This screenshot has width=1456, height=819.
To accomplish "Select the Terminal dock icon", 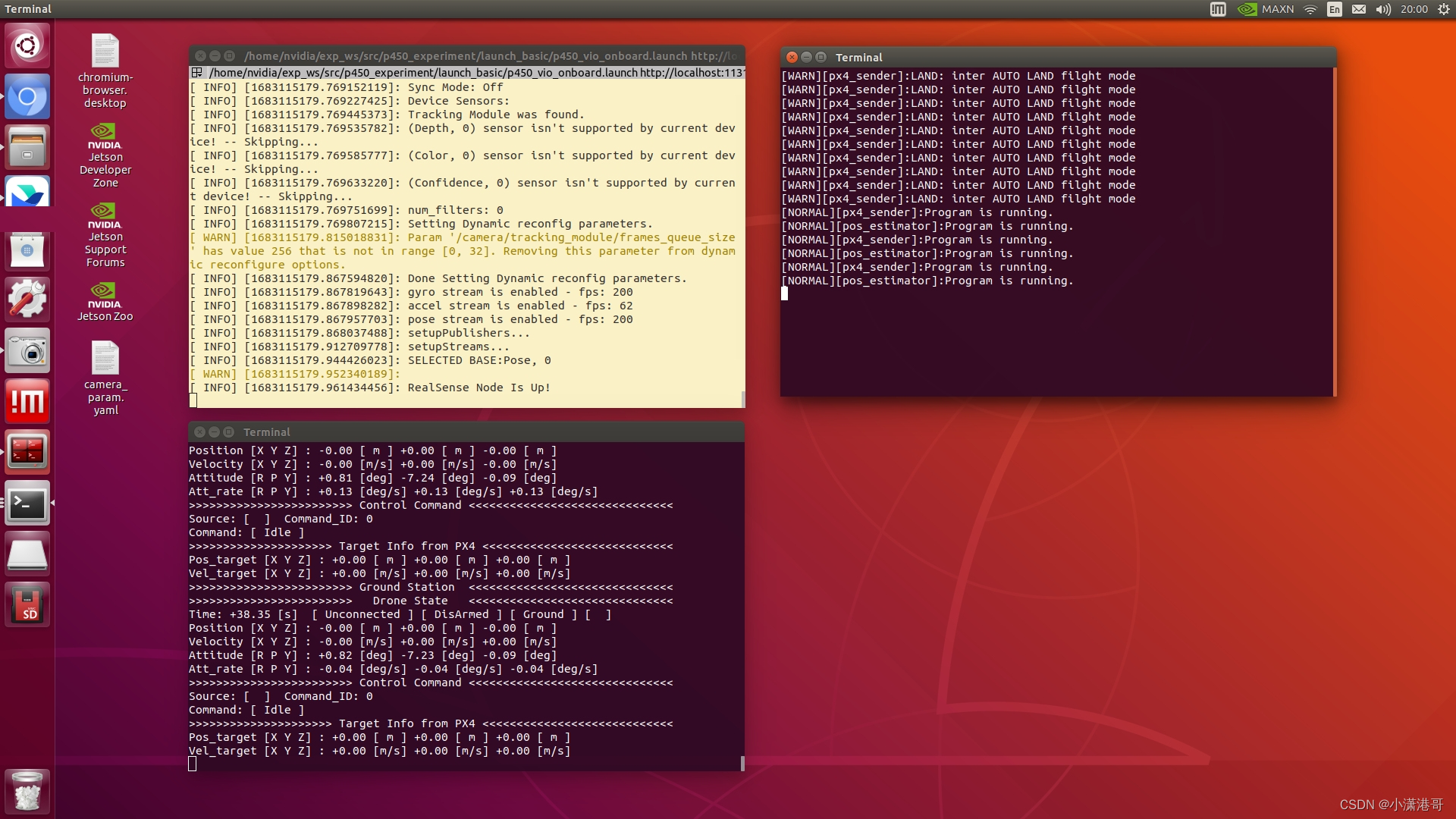I will pos(27,503).
